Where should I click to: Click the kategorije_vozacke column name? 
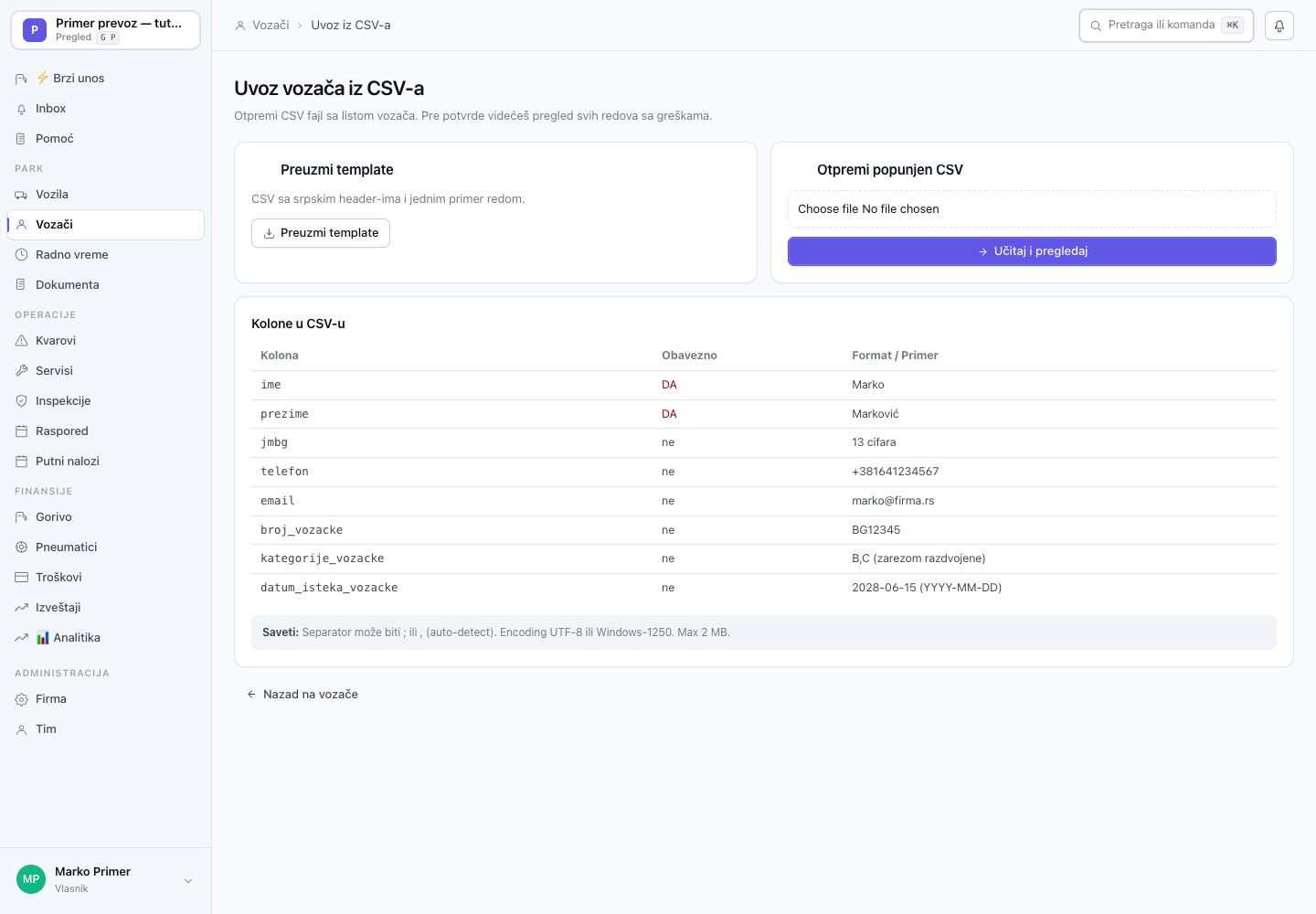coord(323,558)
